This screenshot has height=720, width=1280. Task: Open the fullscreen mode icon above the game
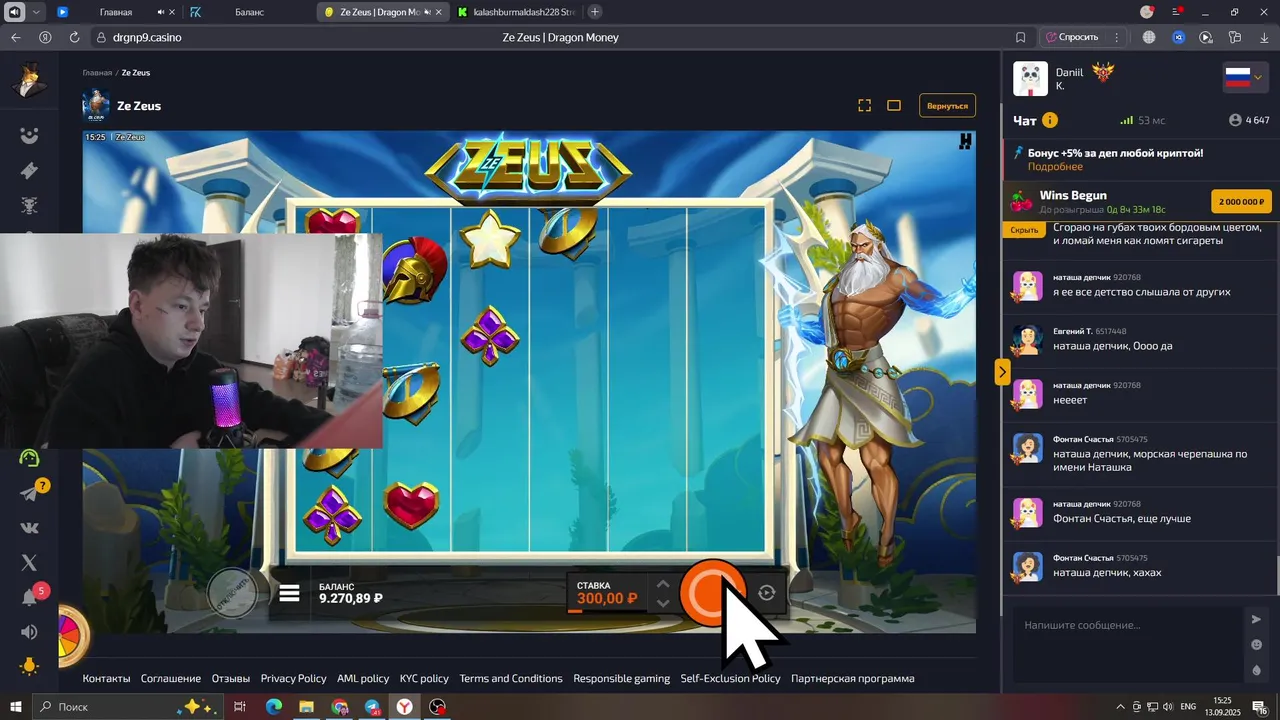(x=865, y=105)
